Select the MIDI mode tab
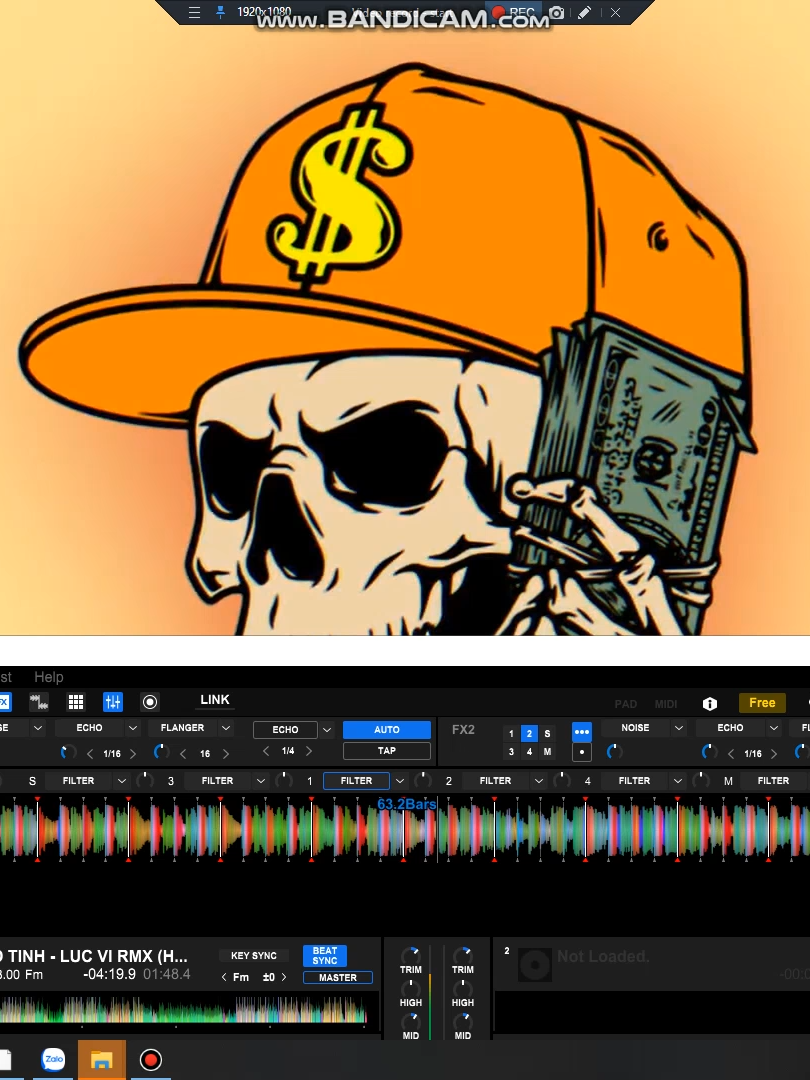The height and width of the screenshot is (1080, 810). point(665,704)
